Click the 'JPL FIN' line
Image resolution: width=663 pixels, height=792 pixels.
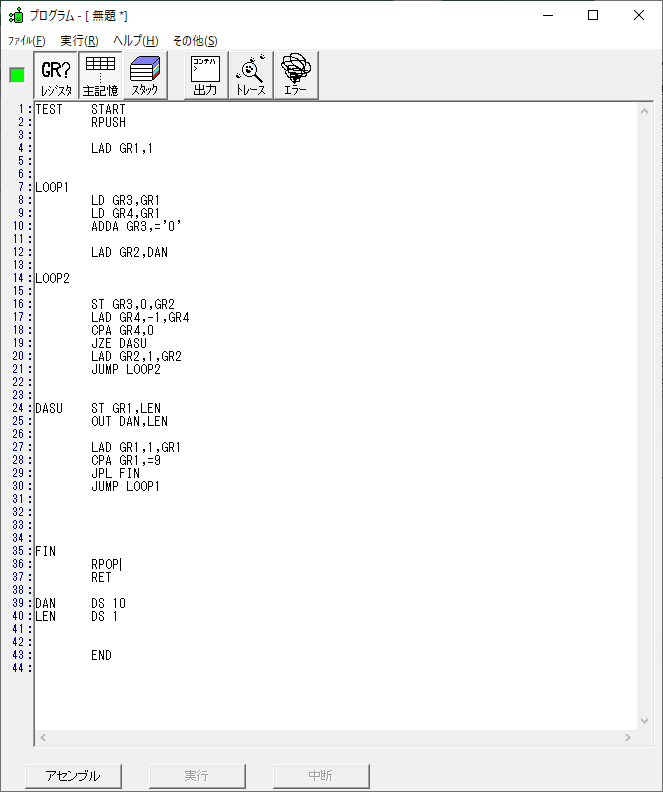(x=116, y=474)
